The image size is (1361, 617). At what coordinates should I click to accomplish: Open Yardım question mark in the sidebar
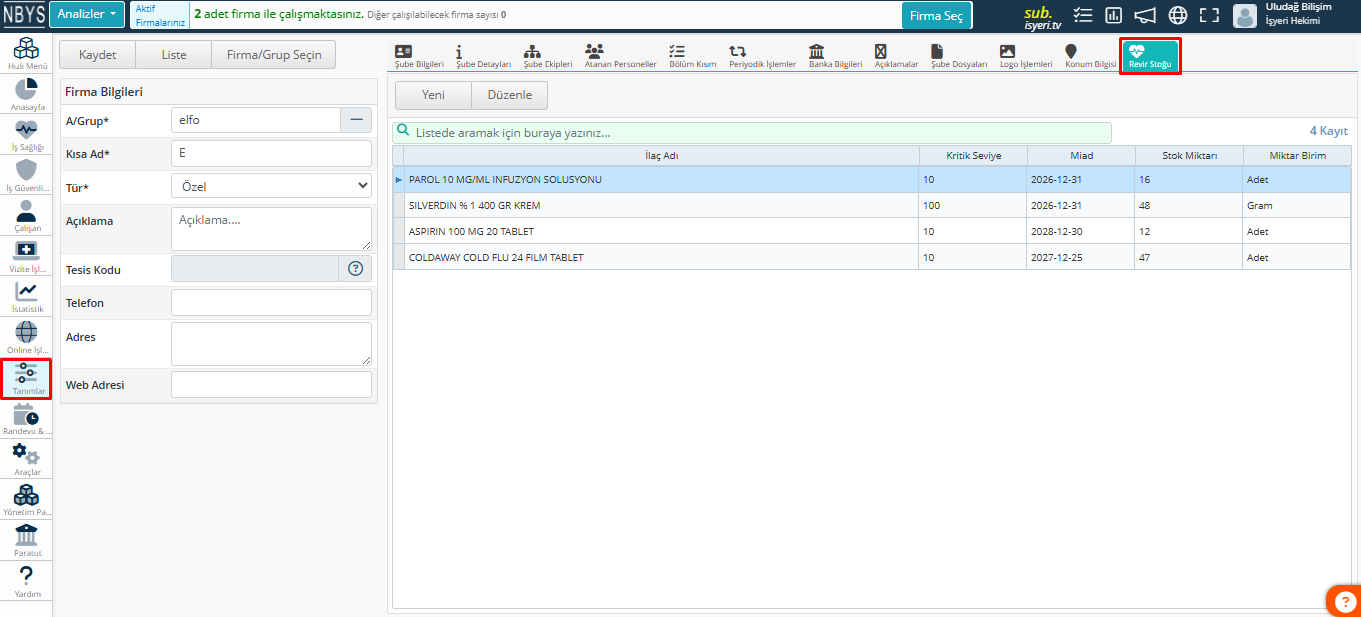pyautogui.click(x=27, y=582)
